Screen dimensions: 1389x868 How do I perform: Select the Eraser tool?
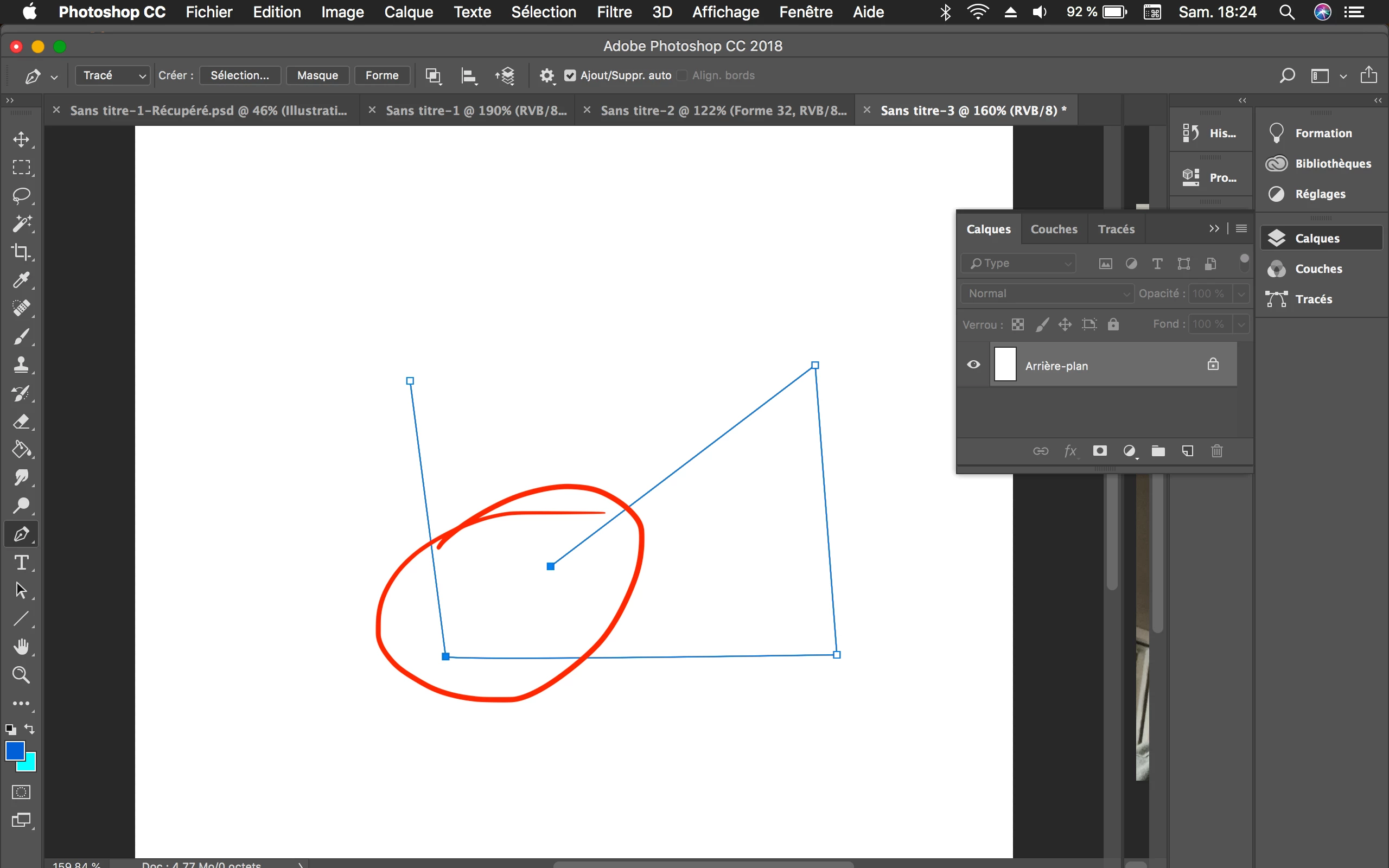tap(21, 422)
